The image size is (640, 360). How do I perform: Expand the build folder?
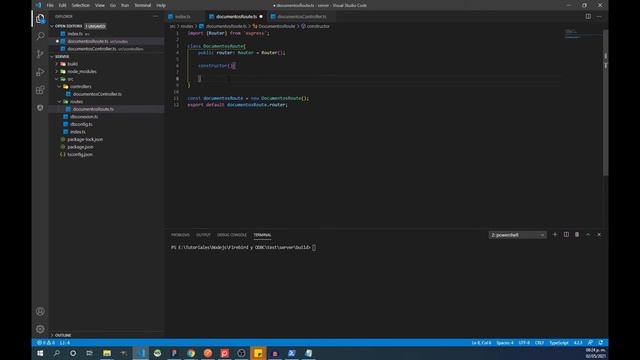point(72,64)
